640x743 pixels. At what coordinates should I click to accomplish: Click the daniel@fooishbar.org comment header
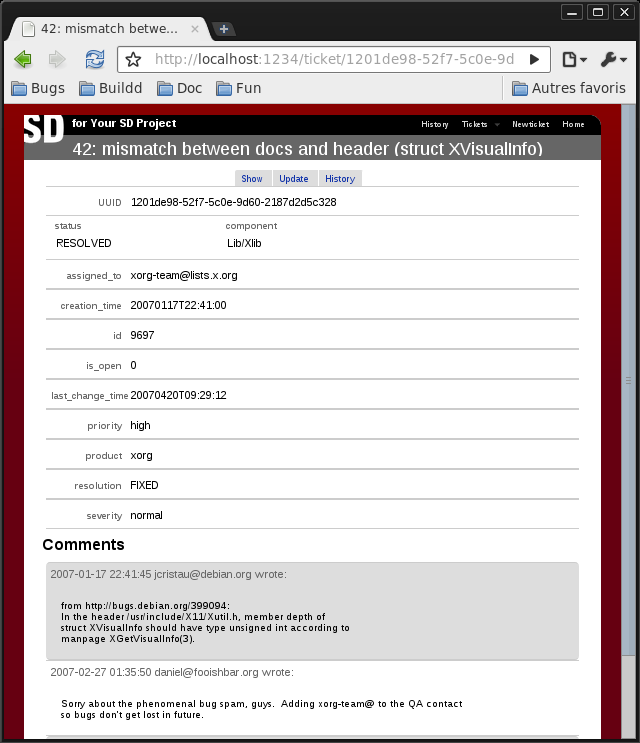pos(172,672)
